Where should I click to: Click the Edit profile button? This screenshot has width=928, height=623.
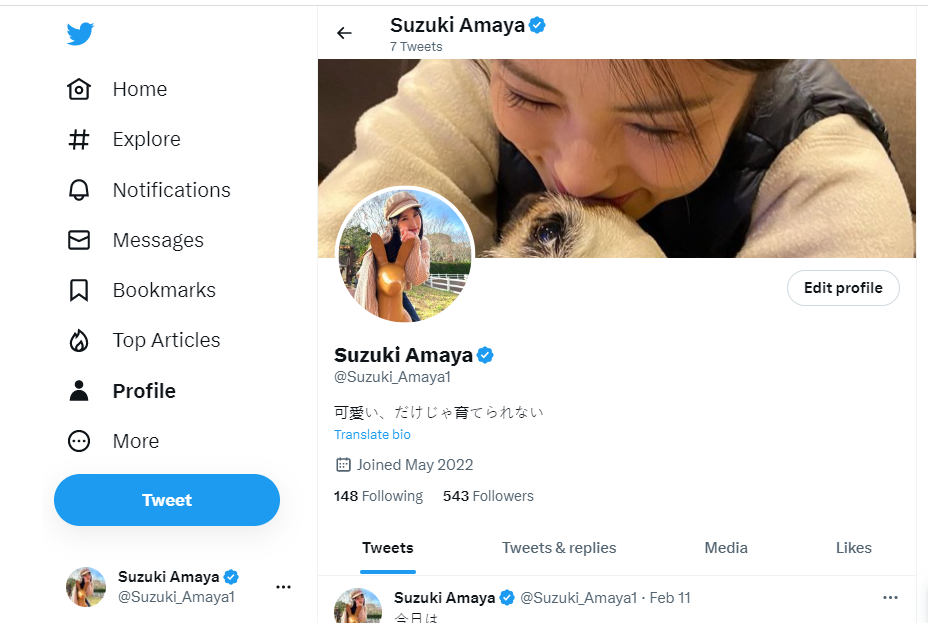coord(843,288)
